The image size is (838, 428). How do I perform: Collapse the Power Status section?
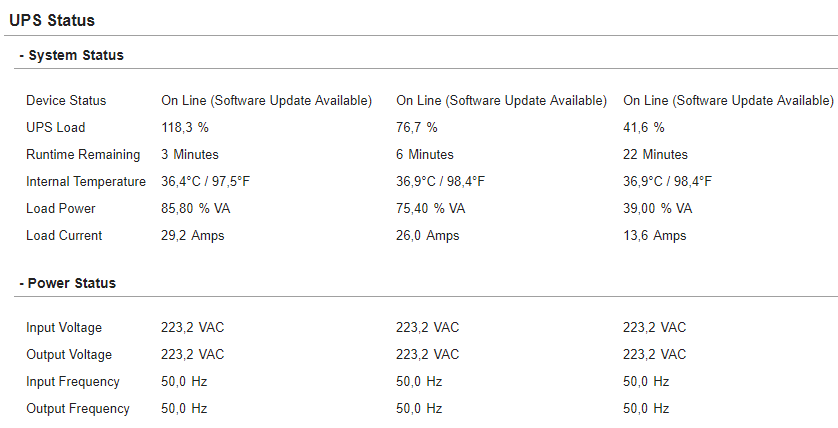(x=66, y=283)
